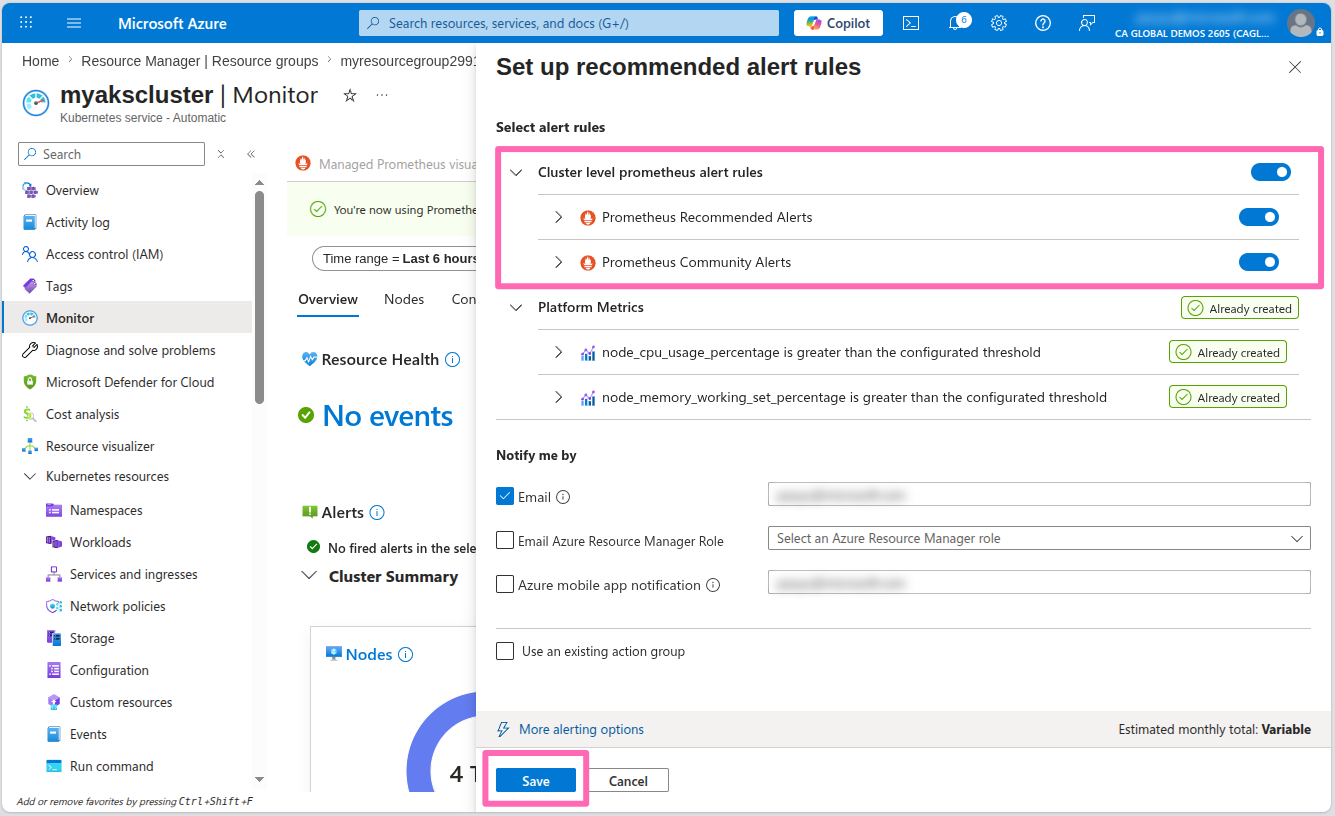The height and width of the screenshot is (816, 1335).
Task: Click the Email address input field
Action: click(1039, 494)
